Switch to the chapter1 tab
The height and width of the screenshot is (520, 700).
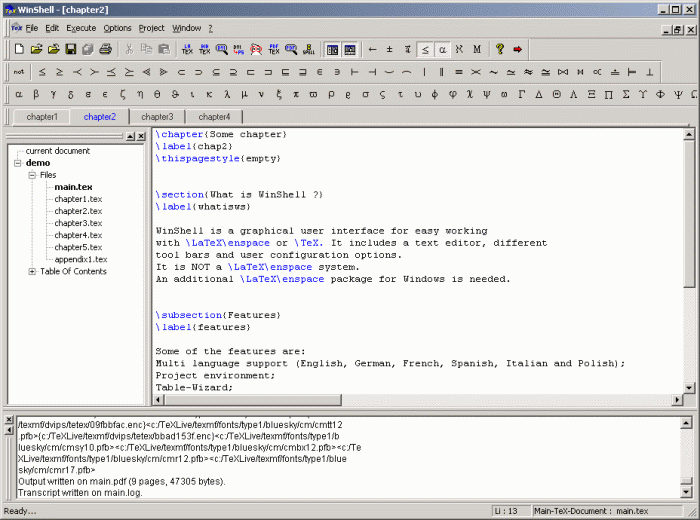[x=42, y=117]
